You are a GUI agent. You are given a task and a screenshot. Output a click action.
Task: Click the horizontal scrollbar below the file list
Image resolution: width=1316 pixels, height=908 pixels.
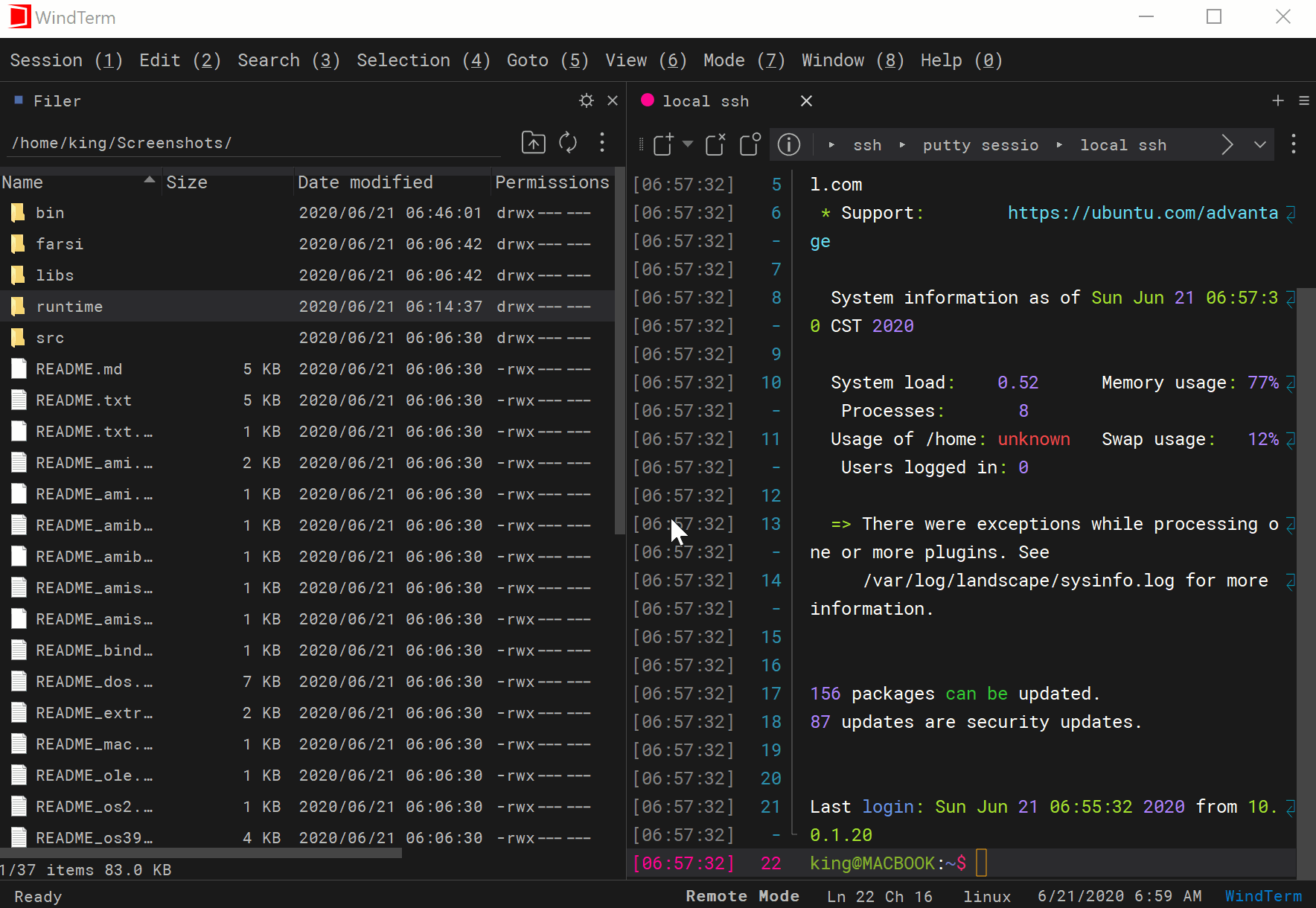point(201,853)
